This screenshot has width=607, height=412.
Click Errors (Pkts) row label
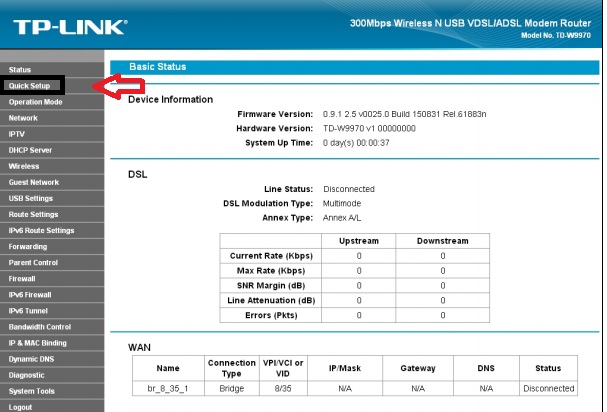point(271,315)
